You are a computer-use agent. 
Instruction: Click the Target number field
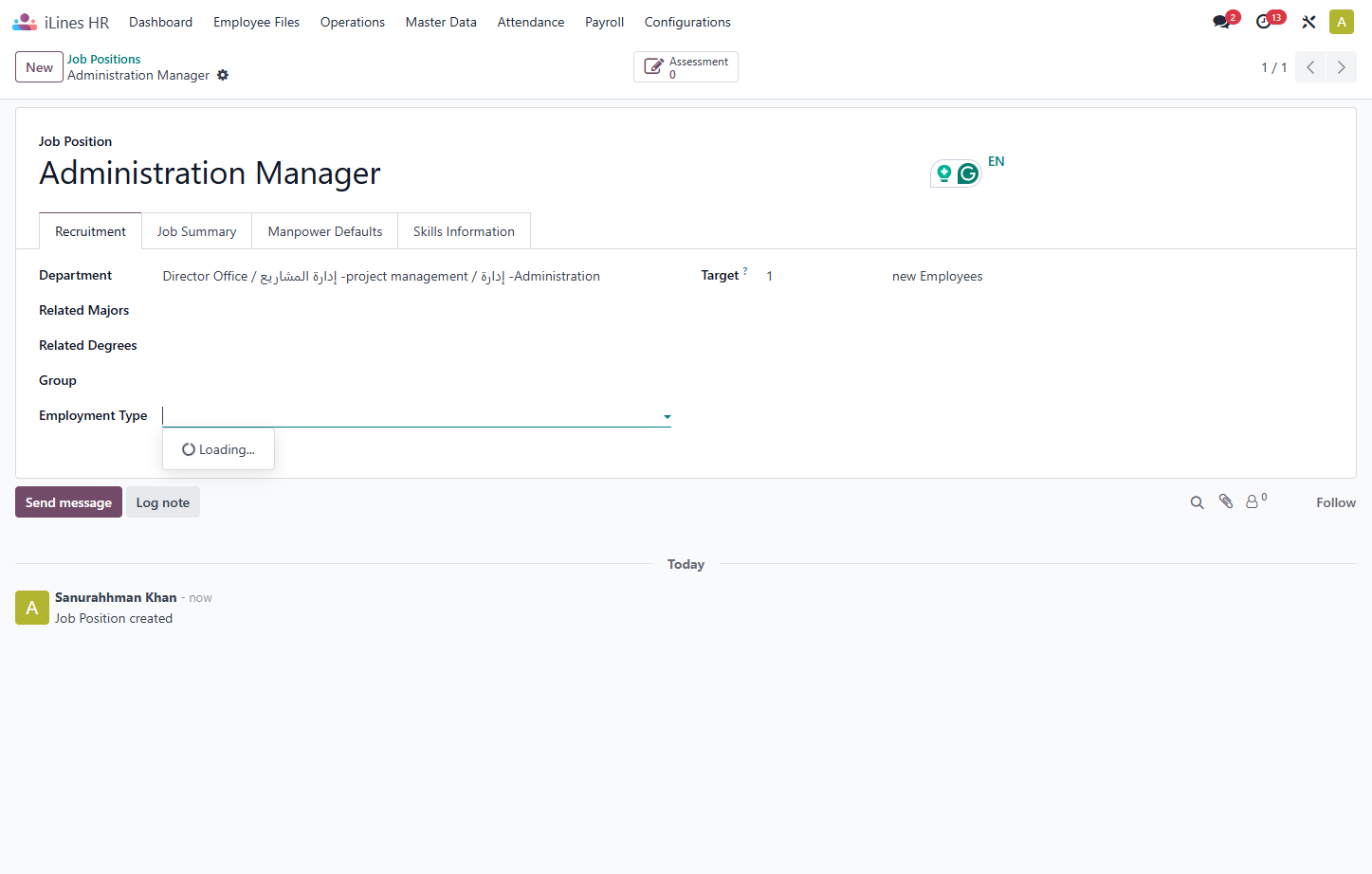click(x=821, y=276)
